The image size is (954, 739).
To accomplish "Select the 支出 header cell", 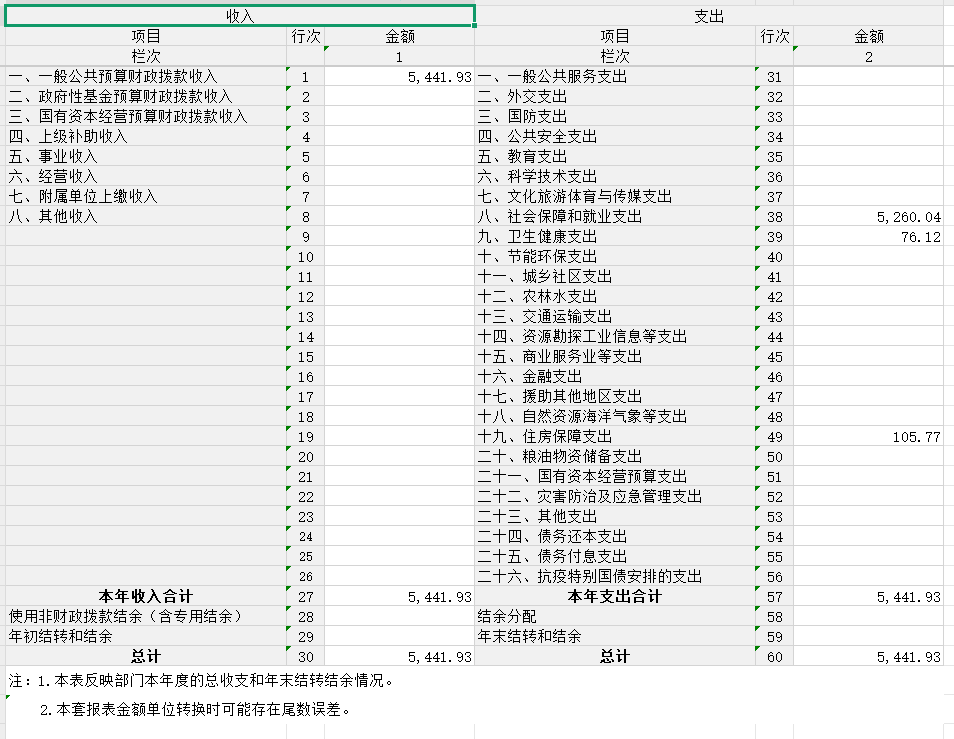I will click(709, 16).
